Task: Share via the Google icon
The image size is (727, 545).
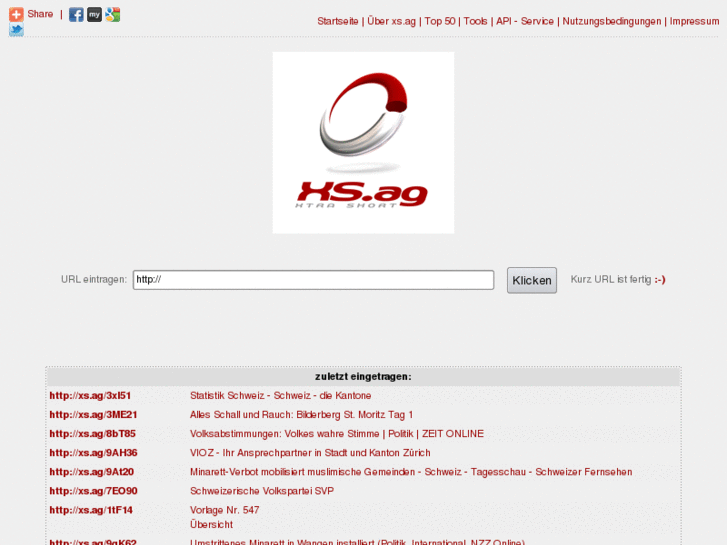Action: coord(113,14)
